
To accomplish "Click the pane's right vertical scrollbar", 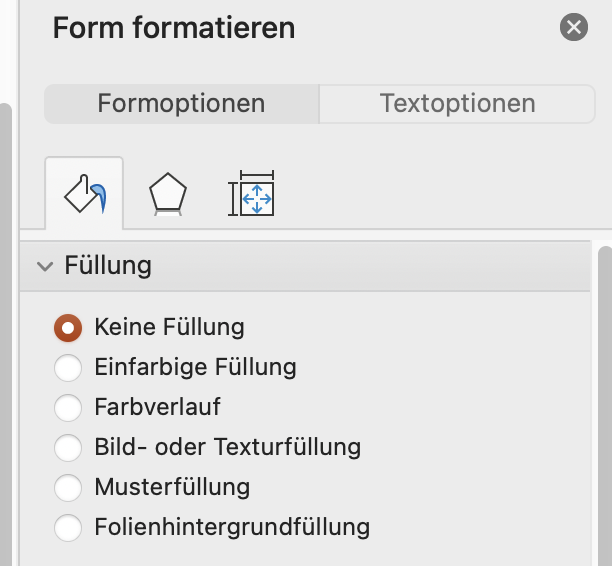I will (x=605, y=406).
